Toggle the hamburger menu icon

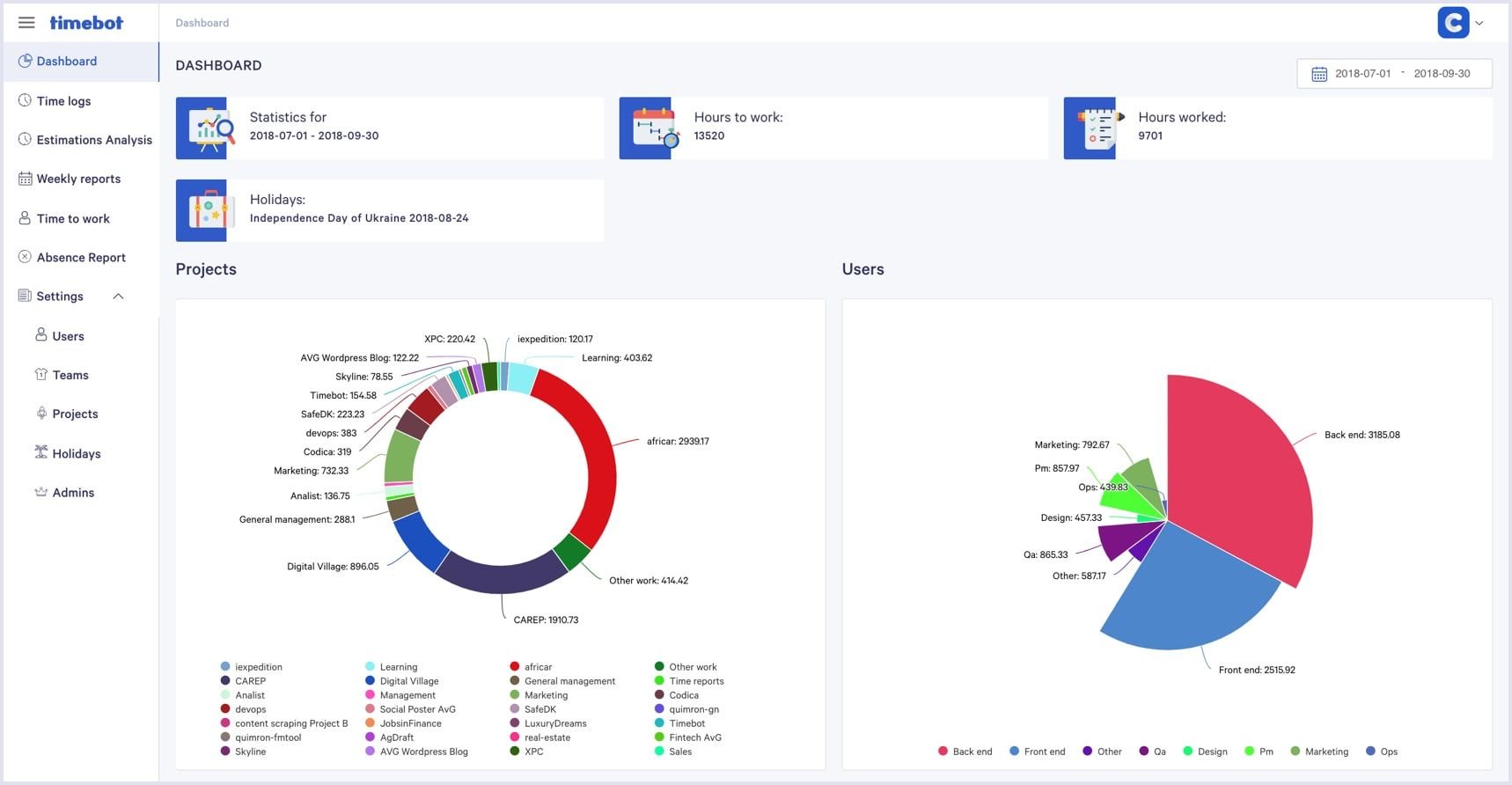[26, 23]
